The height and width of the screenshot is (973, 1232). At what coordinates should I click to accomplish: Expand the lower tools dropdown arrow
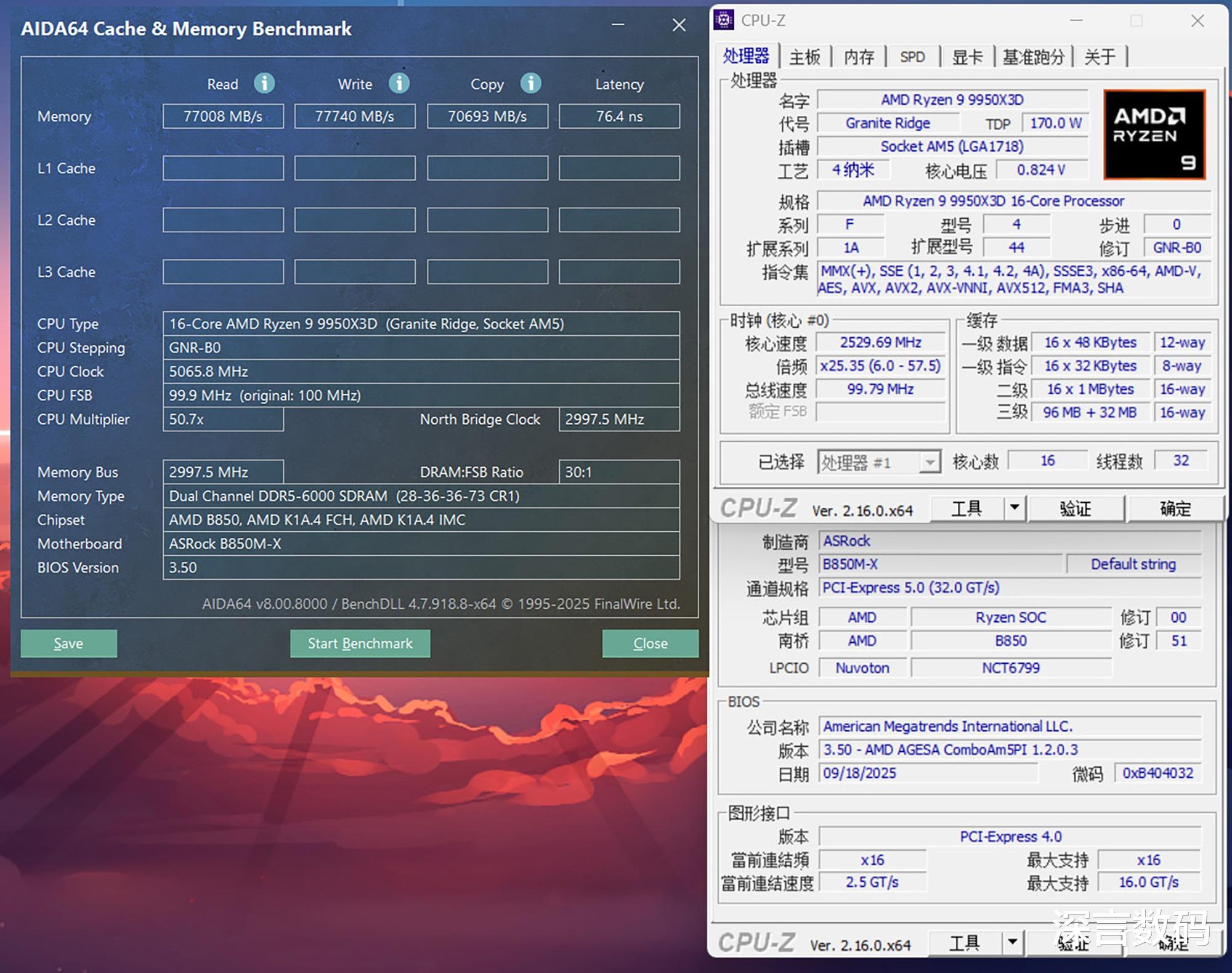[1012, 942]
